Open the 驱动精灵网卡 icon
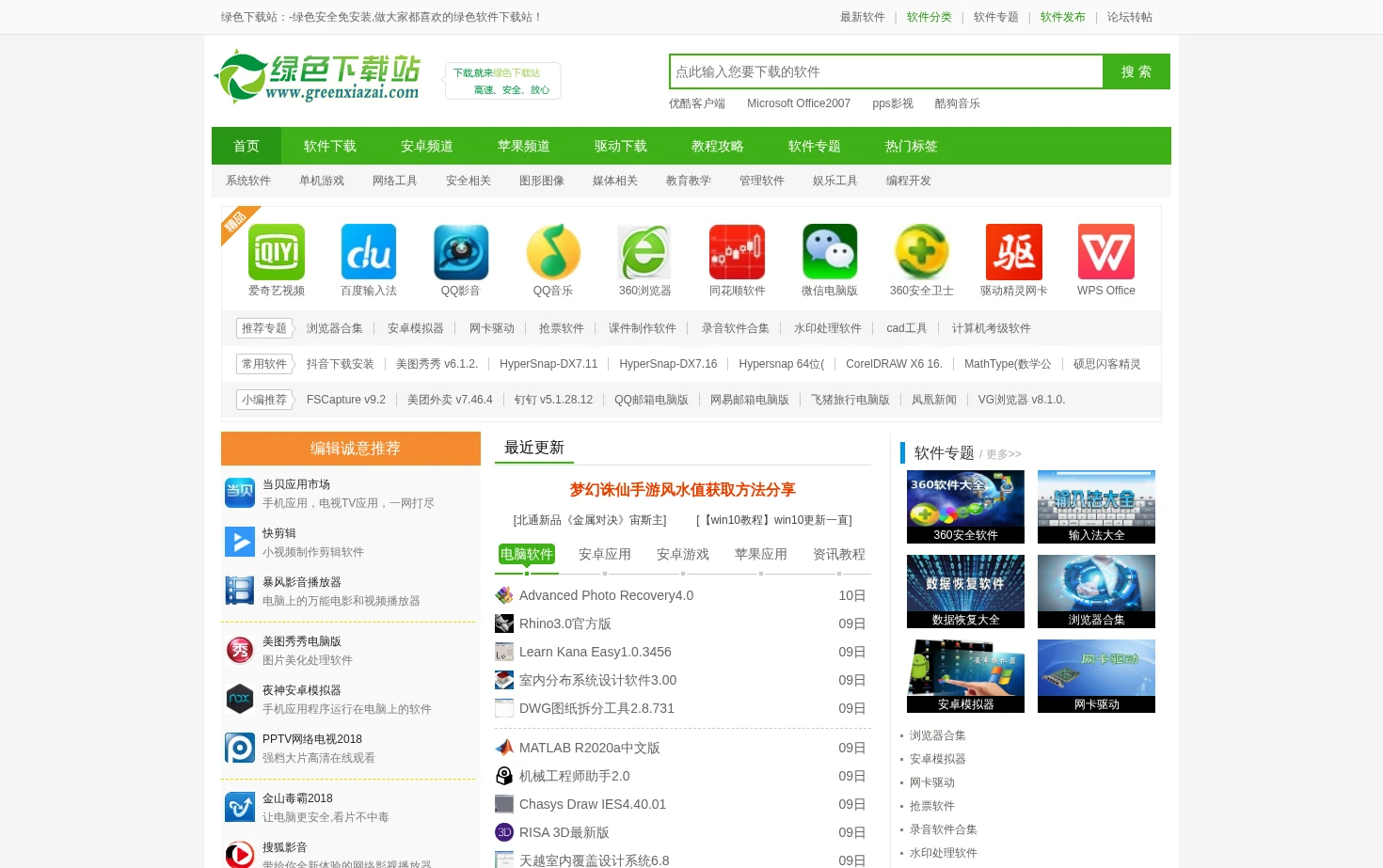Viewport: 1383px width, 868px height. coord(1014,252)
